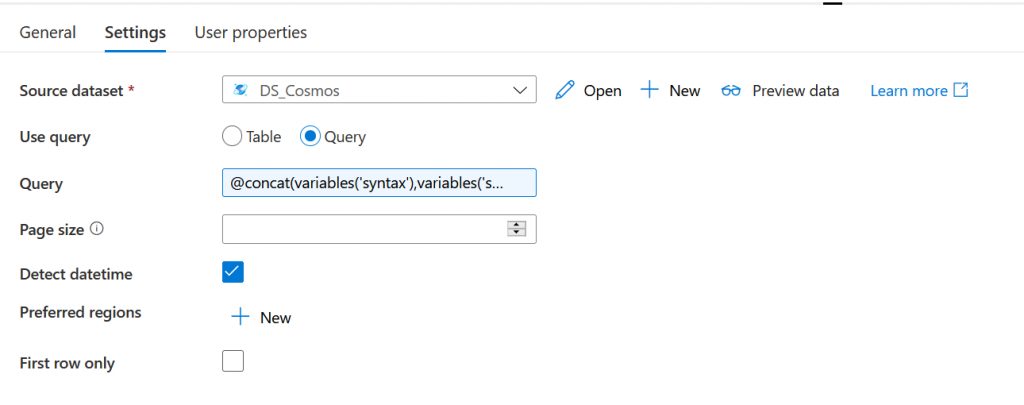Click the Page size info icon
This screenshot has height=405, width=1024.
97,228
